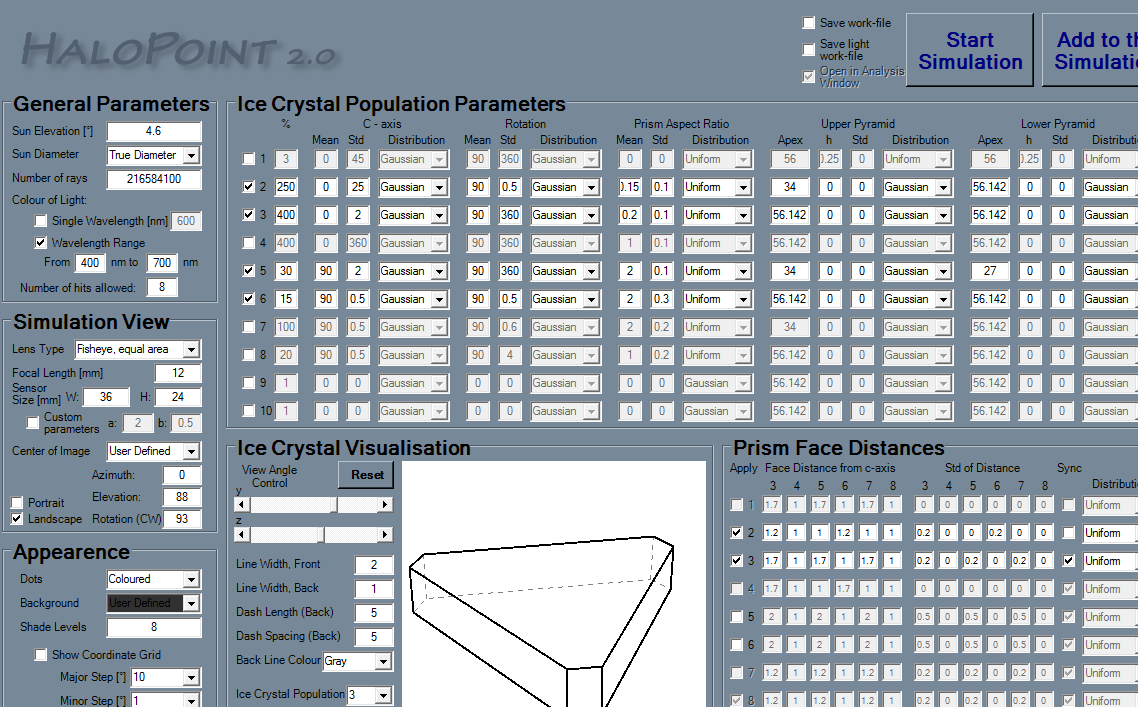The height and width of the screenshot is (707, 1138).
Task: Click the z view angle slider left arrow
Action: (242, 534)
